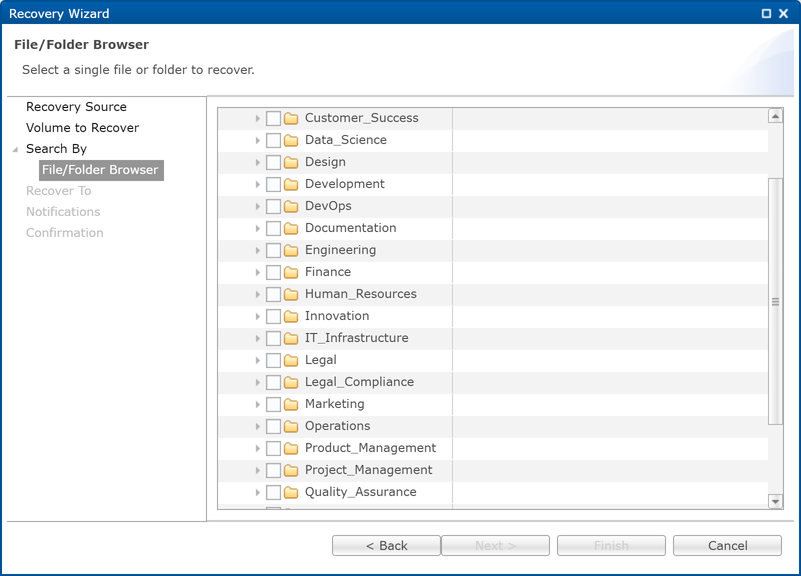Expand the Product_Management folder

[x=257, y=448]
